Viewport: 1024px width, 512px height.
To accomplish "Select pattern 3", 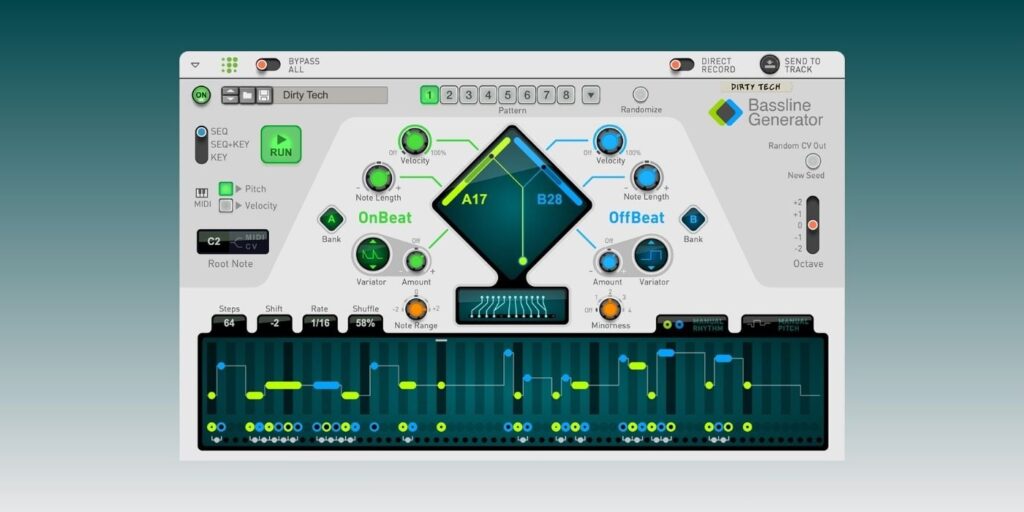I will click(x=468, y=95).
